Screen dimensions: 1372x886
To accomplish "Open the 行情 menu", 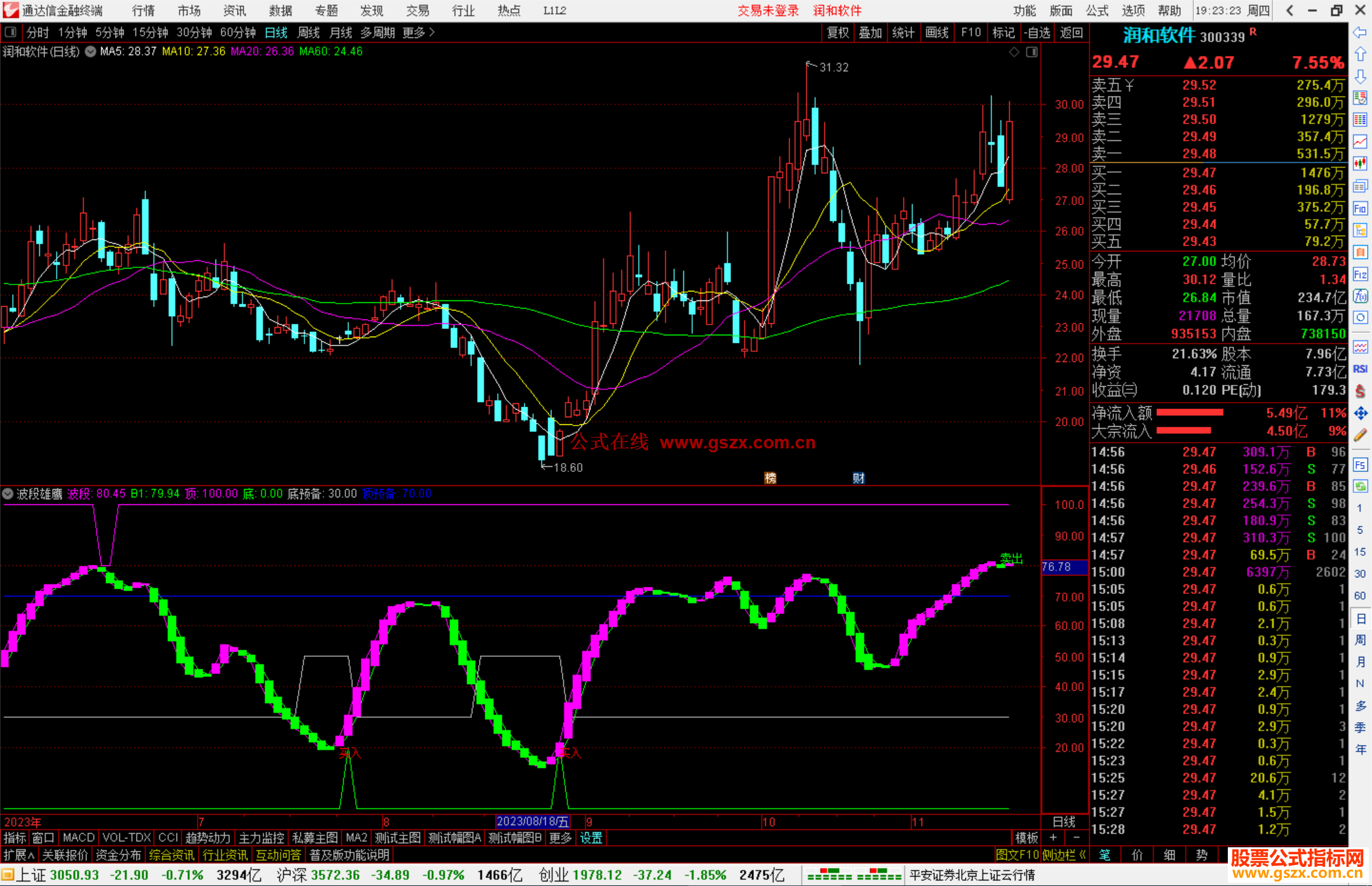I will (x=143, y=11).
